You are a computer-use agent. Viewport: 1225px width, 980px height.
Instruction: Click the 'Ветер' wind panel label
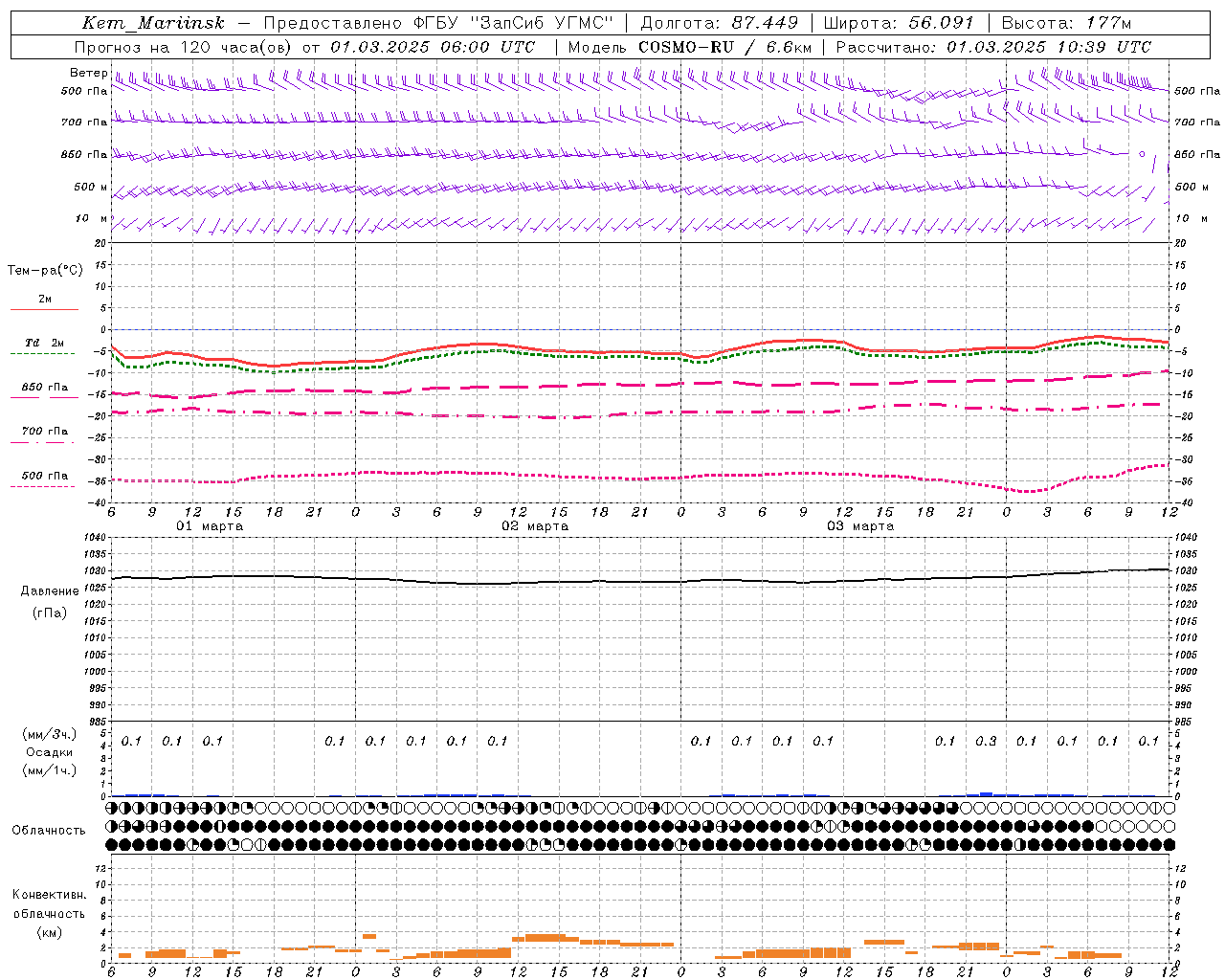tap(88, 73)
